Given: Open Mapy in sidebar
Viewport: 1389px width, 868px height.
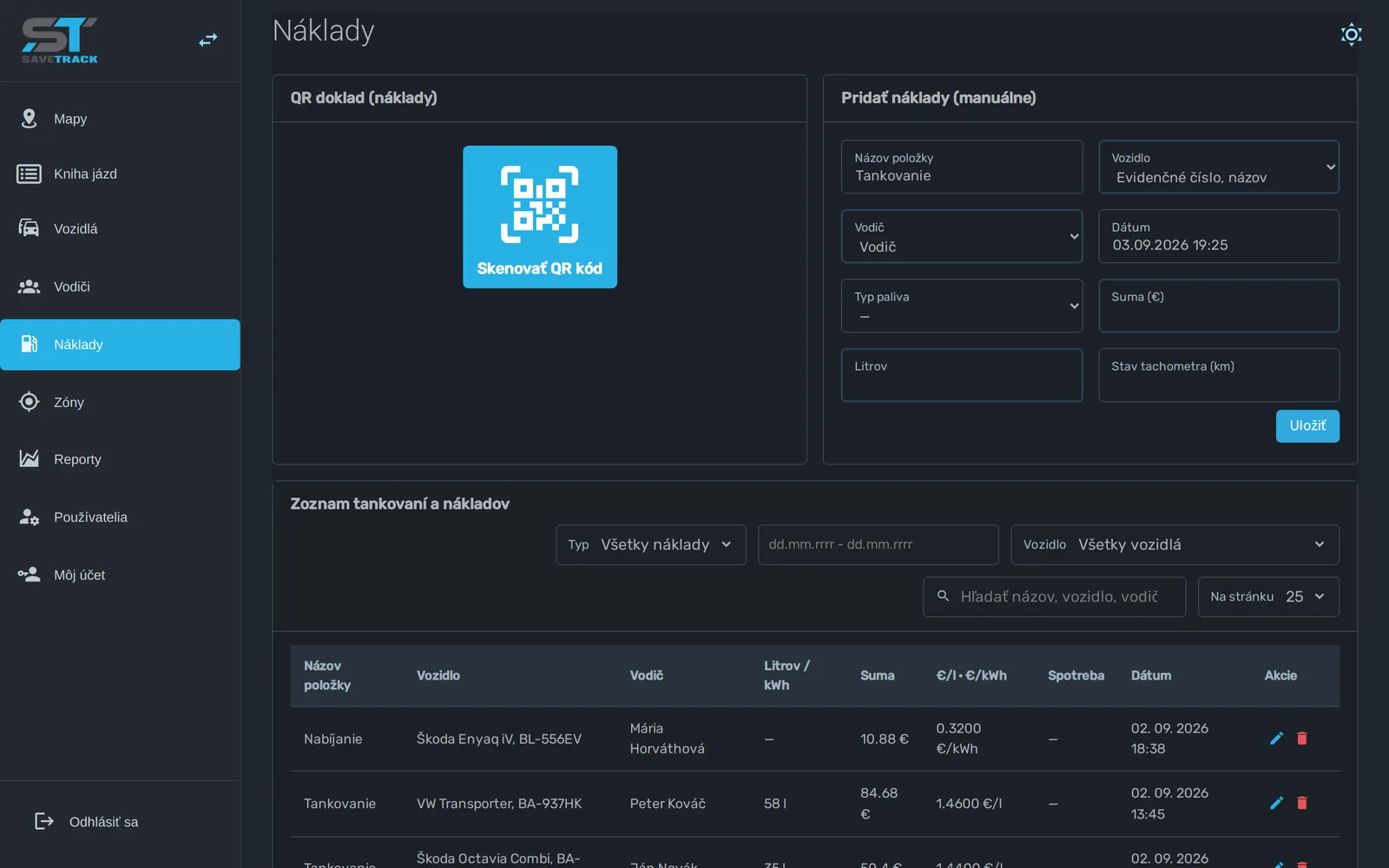Looking at the screenshot, I should 120,119.
